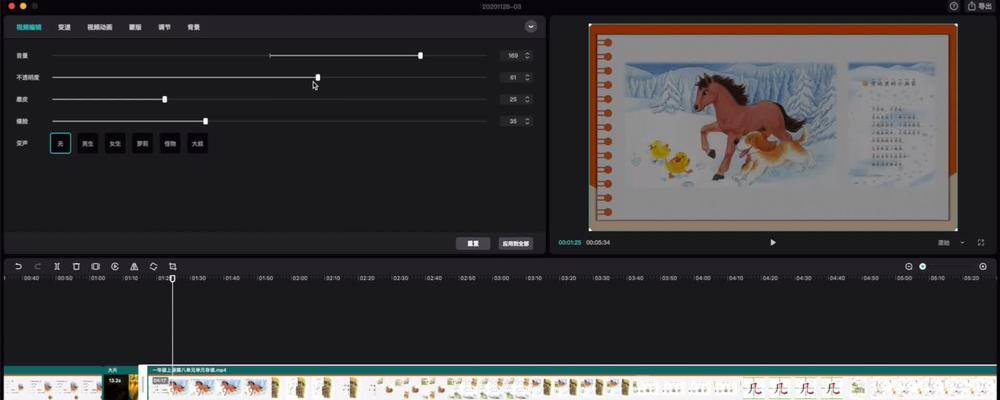Click the total duration 00:05:34 readout
The image size is (1000, 400).
598,242
